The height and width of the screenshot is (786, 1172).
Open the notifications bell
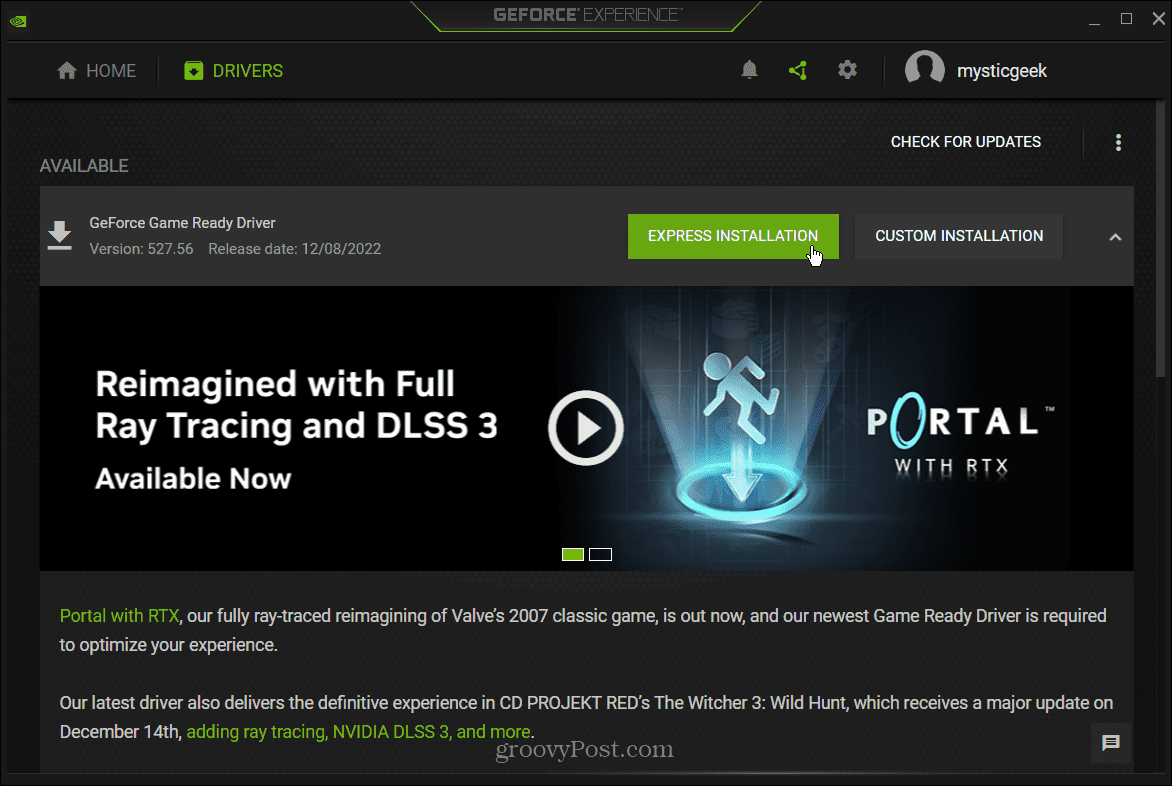(749, 70)
